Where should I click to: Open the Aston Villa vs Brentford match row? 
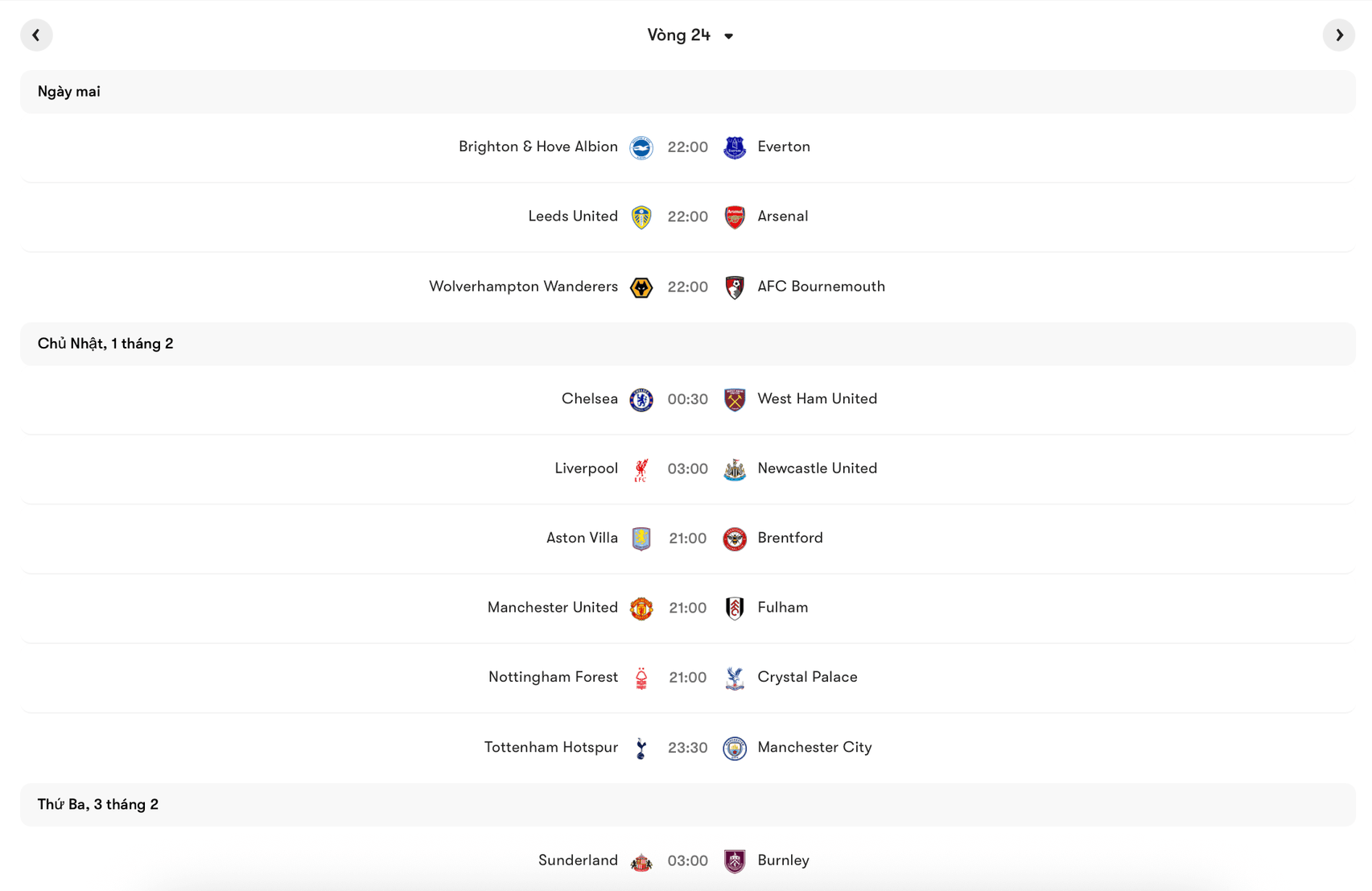pos(686,538)
